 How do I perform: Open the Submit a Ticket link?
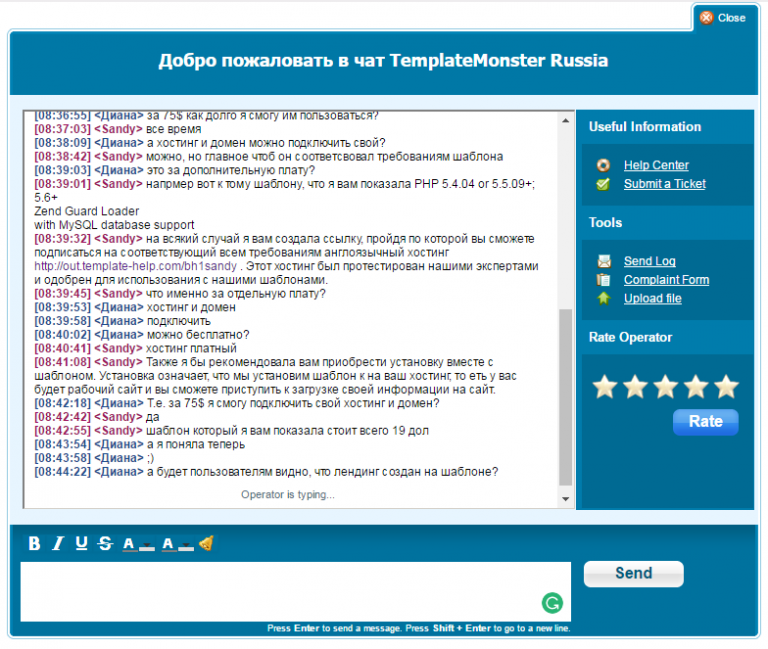tap(665, 184)
